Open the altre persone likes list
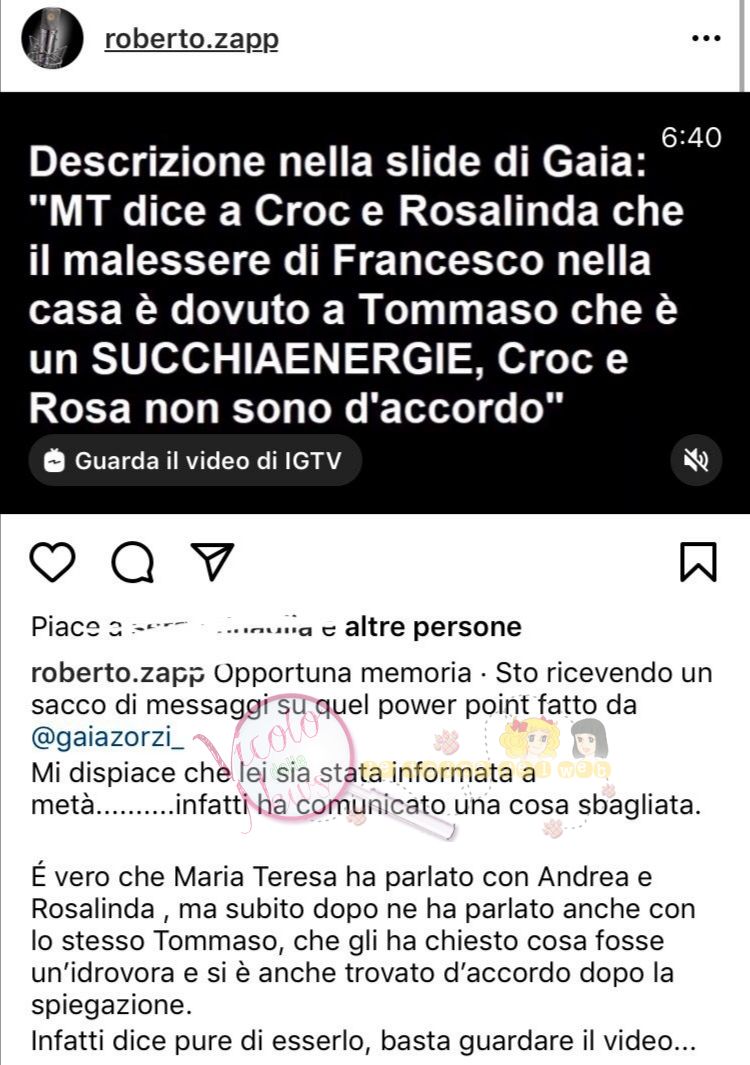The image size is (750, 1065). 433,626
